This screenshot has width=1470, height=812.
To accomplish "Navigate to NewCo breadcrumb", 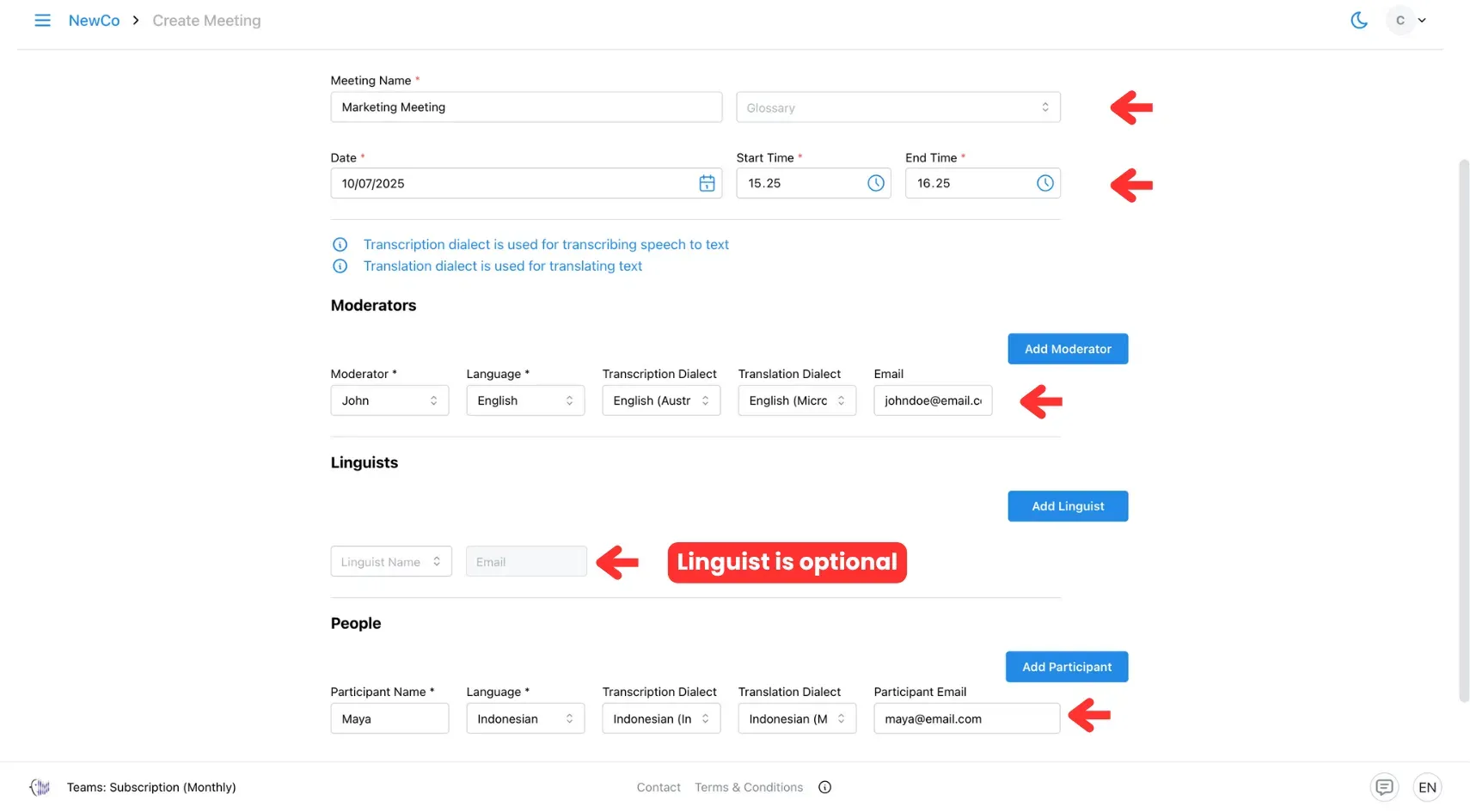I will coord(94,21).
